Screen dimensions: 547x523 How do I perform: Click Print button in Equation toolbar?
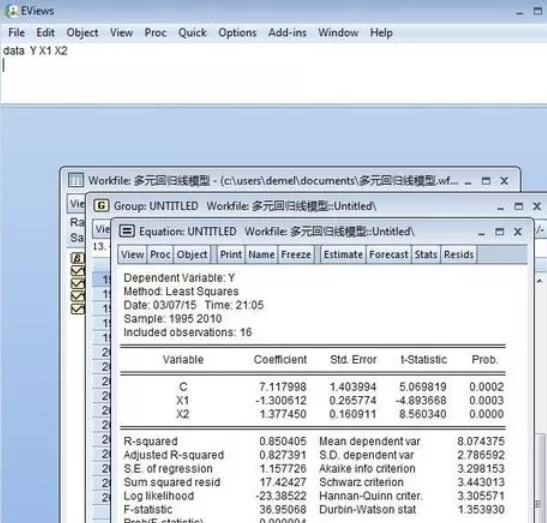pyautogui.click(x=231, y=254)
